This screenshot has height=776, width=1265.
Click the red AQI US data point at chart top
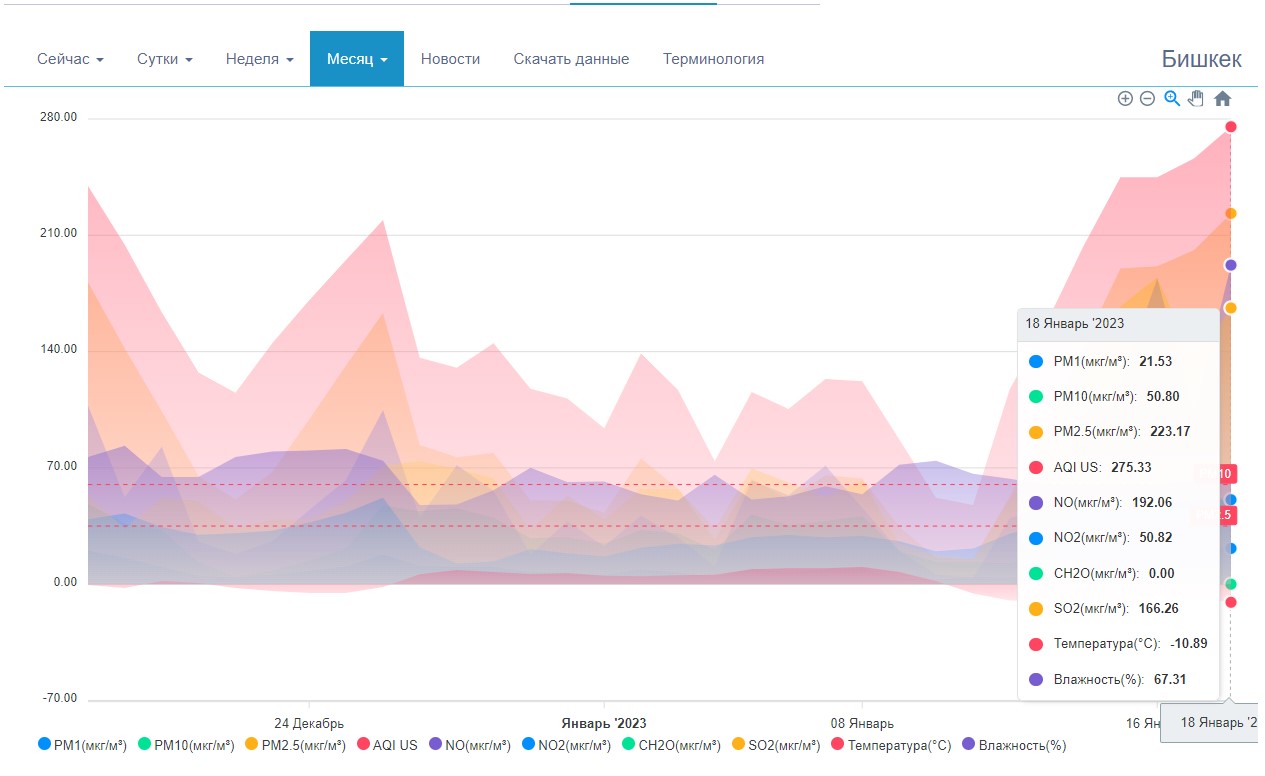tap(1231, 127)
